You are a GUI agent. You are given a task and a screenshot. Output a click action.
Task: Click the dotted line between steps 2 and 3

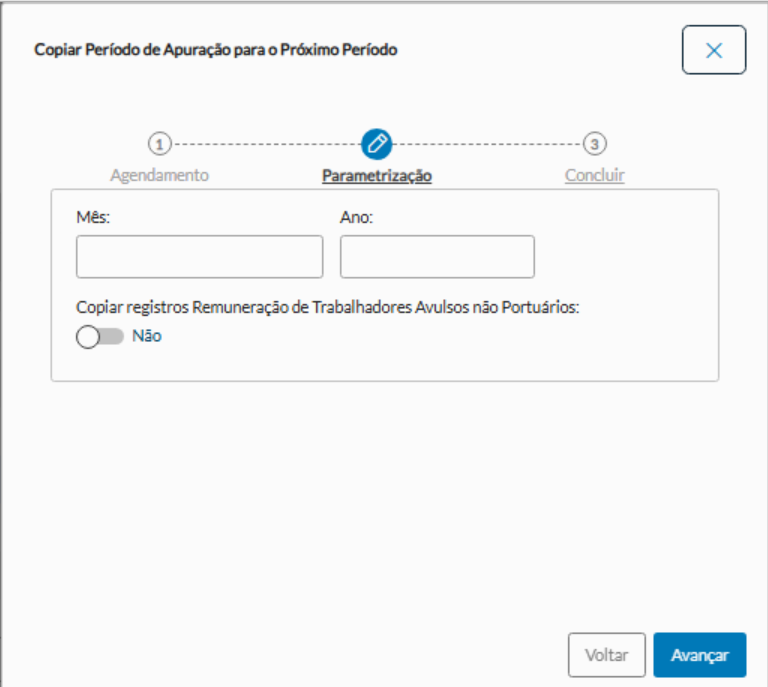click(487, 144)
